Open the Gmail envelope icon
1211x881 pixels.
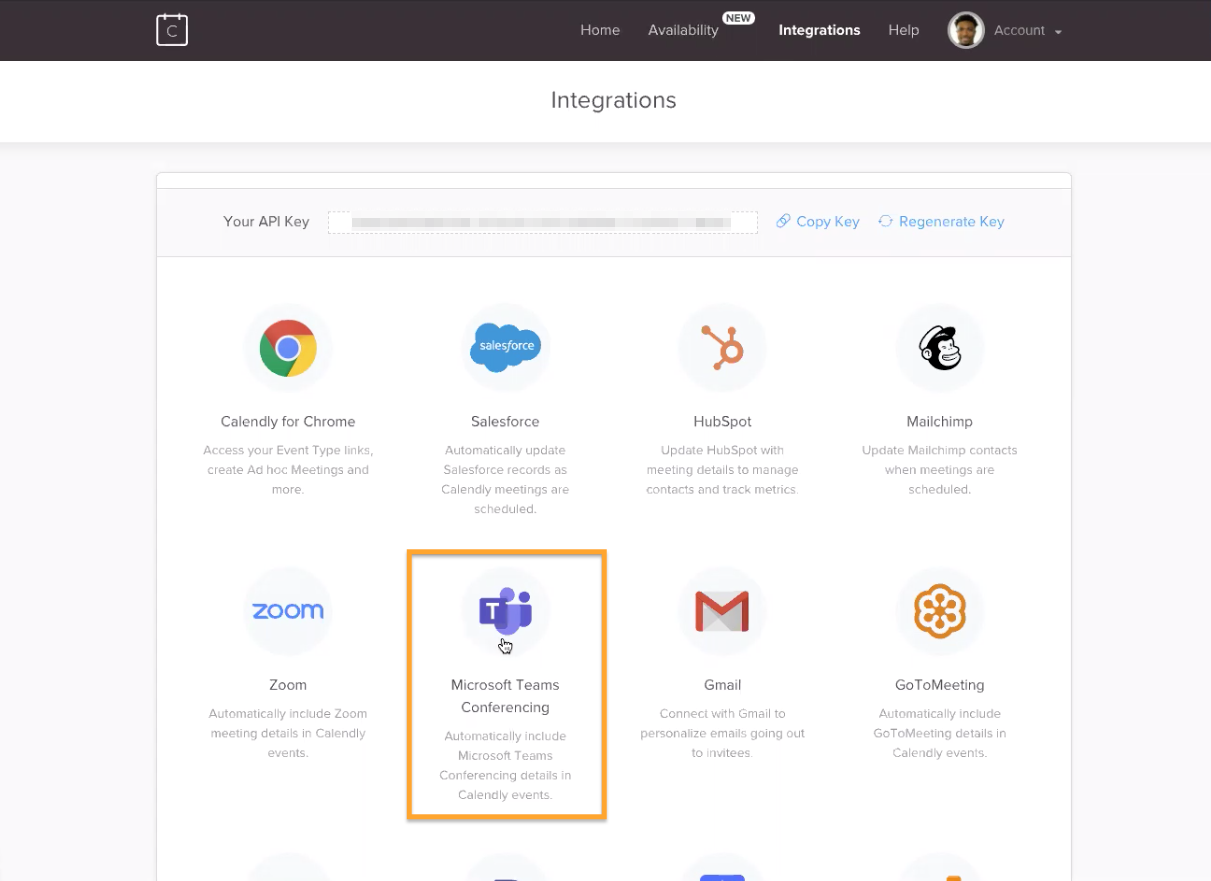[x=722, y=611]
